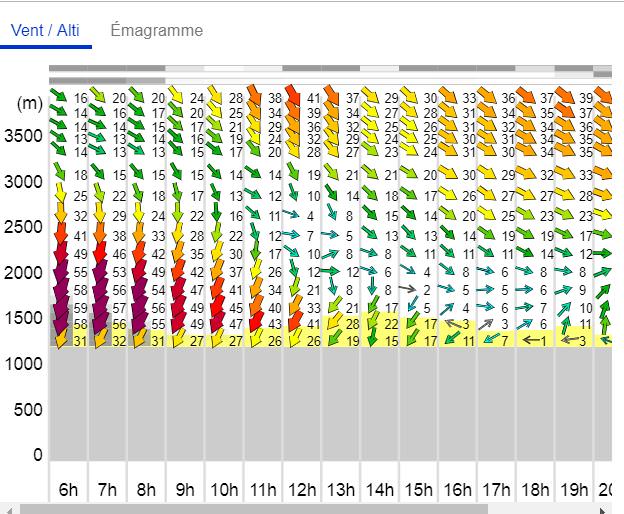Click the right arrow of horizontal scrollbar
The image size is (624, 514).
click(x=604, y=510)
